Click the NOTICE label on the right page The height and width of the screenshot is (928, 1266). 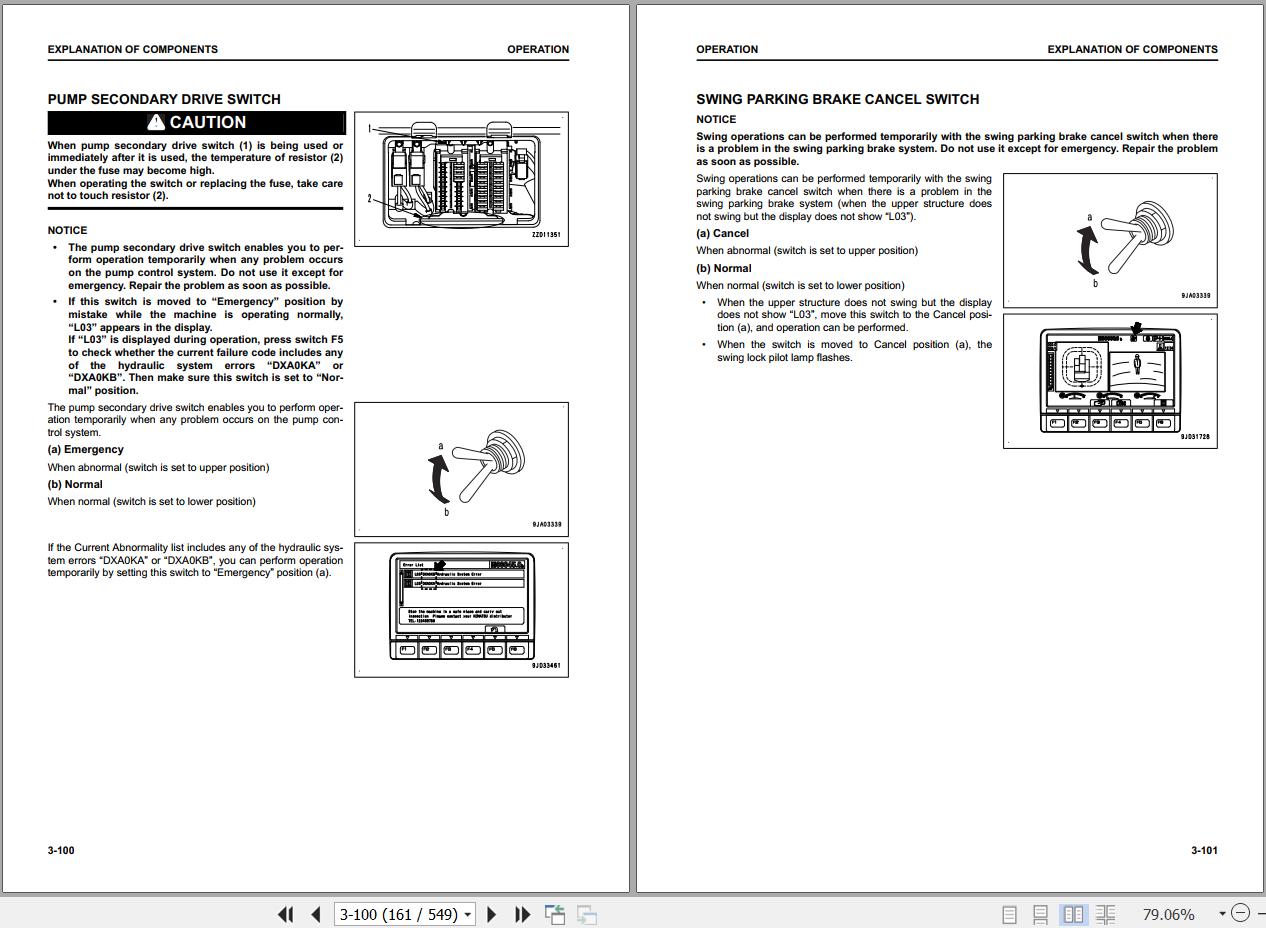point(716,119)
